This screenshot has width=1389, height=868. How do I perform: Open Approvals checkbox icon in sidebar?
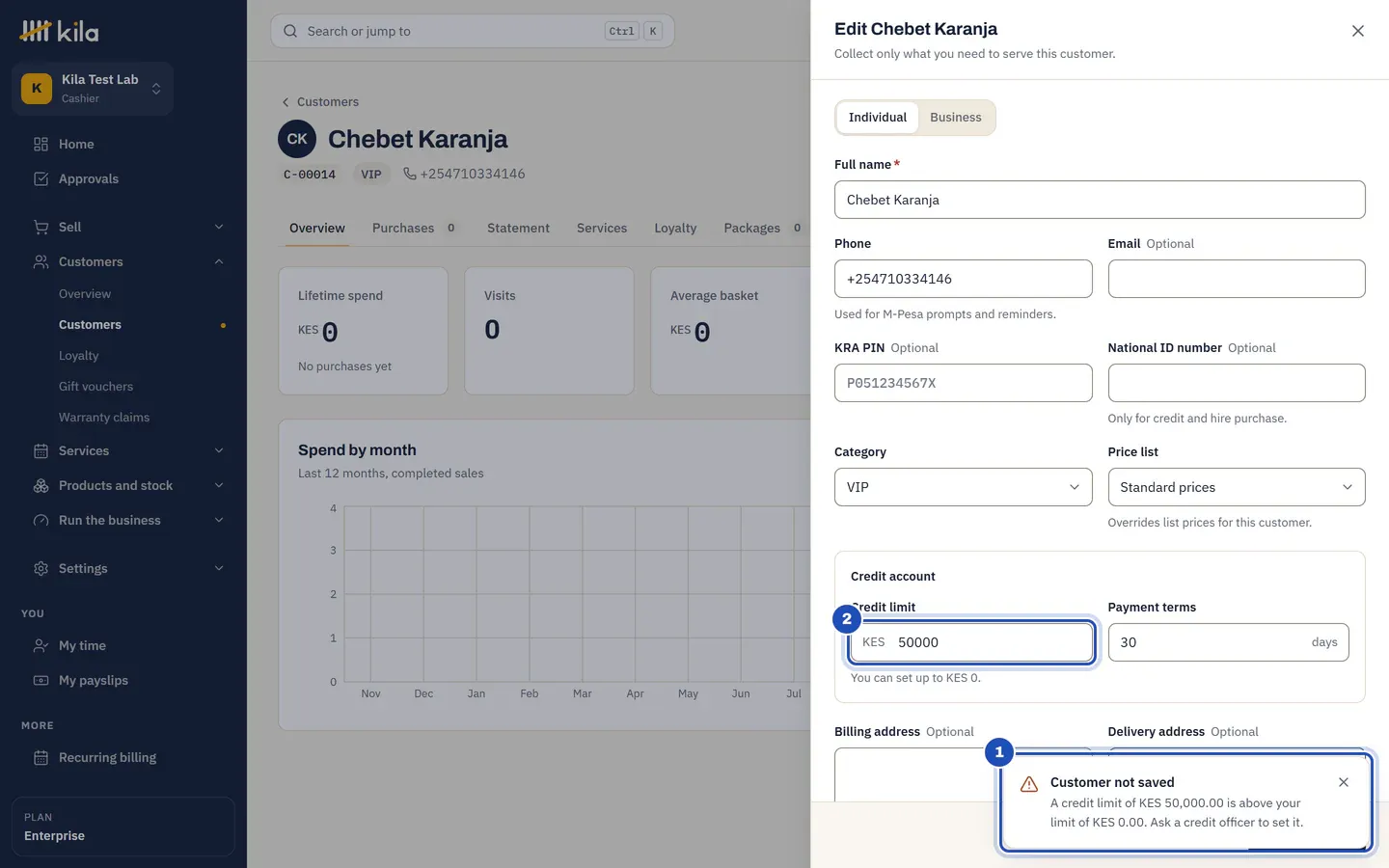pos(41,178)
